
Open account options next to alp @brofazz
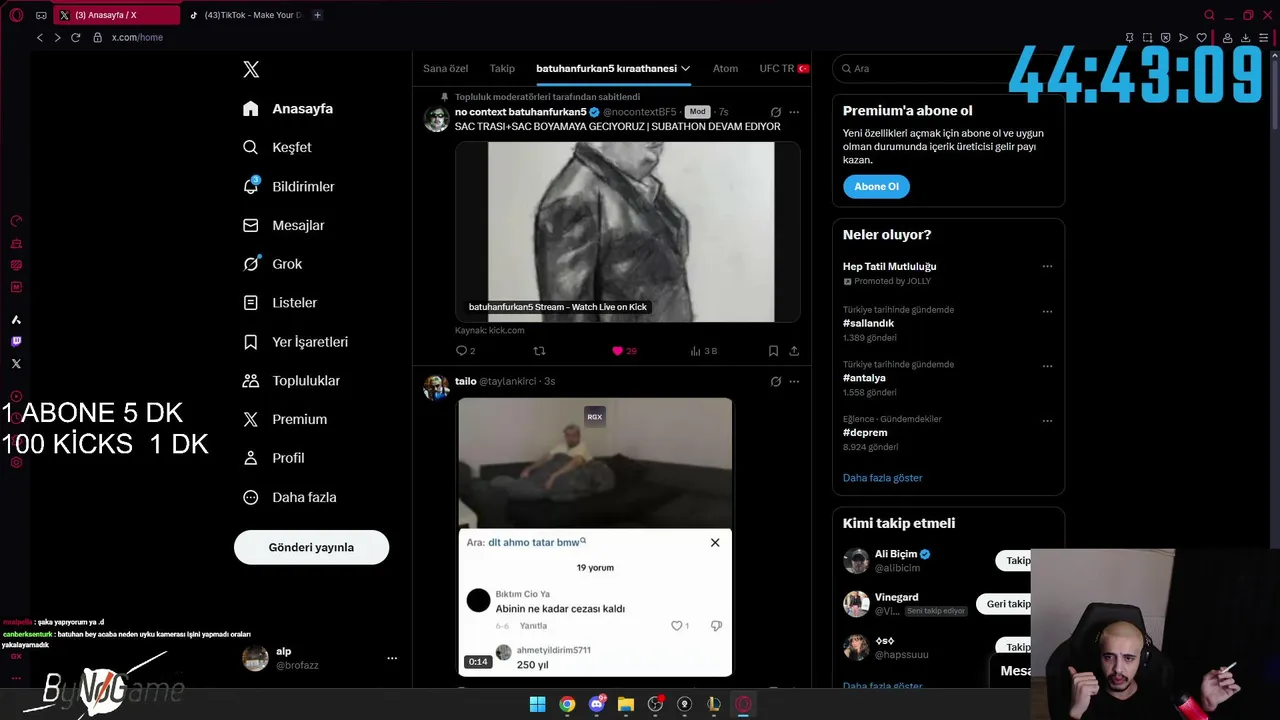392,658
